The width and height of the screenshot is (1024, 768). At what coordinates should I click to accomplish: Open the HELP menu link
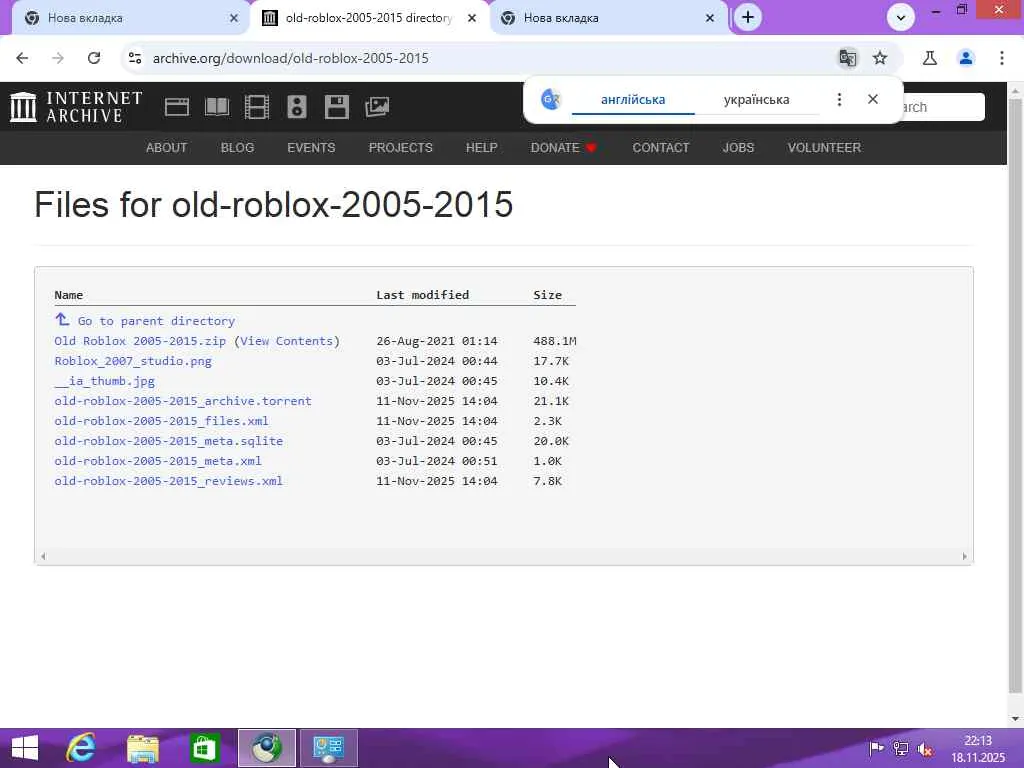pos(481,148)
